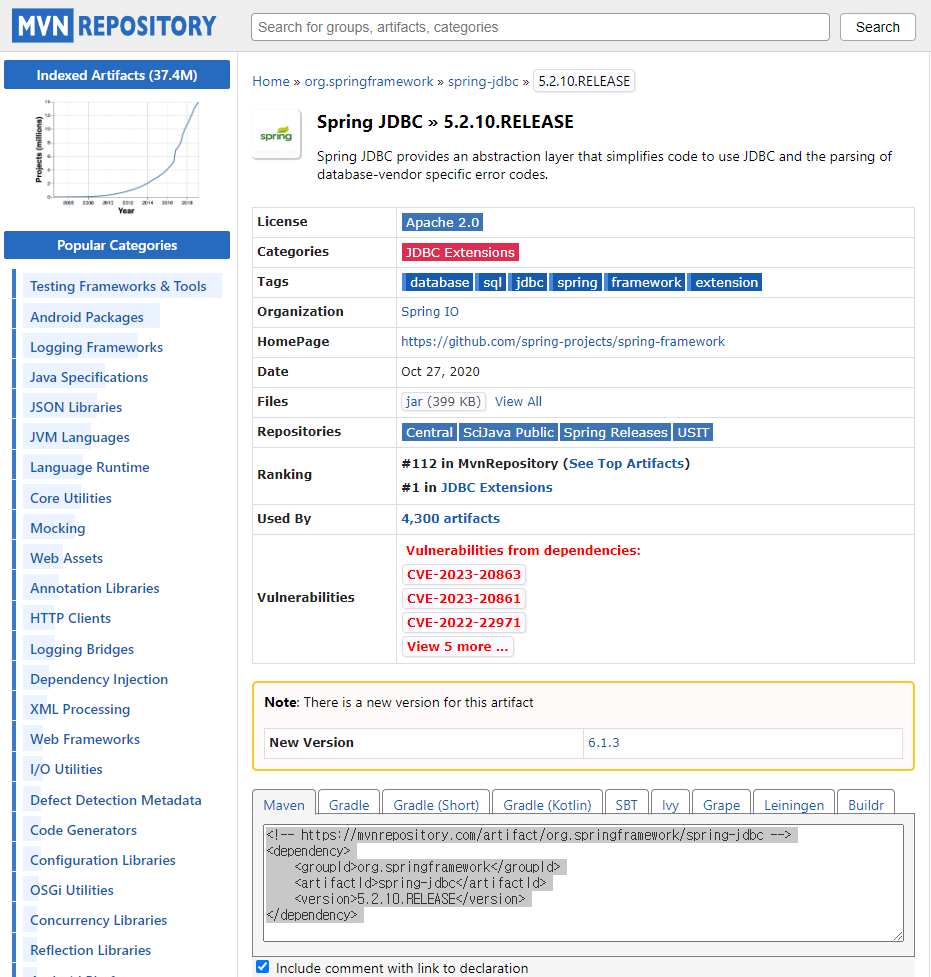Open new version 6.1.3 link
Image resolution: width=931 pixels, height=977 pixels.
[604, 743]
